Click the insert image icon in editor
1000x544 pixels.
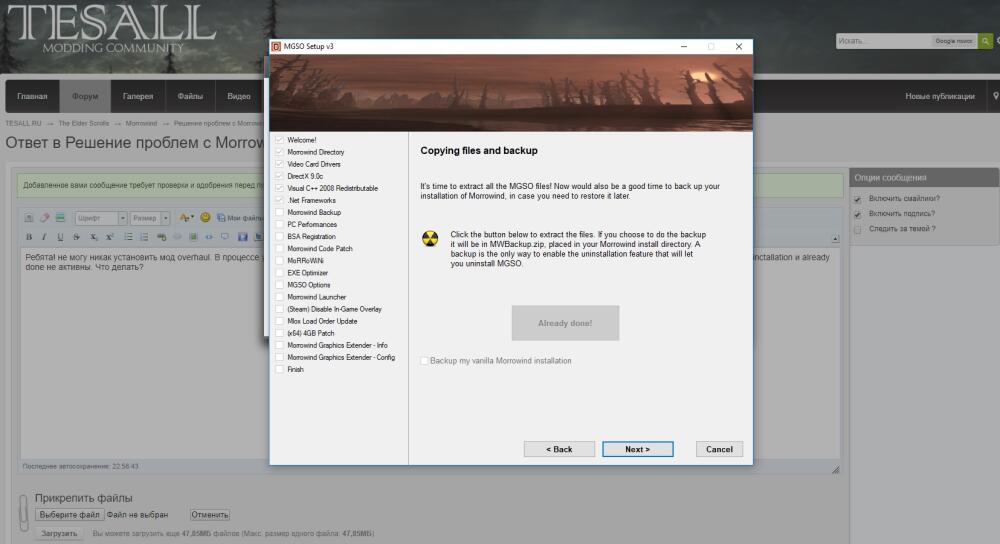(193, 237)
